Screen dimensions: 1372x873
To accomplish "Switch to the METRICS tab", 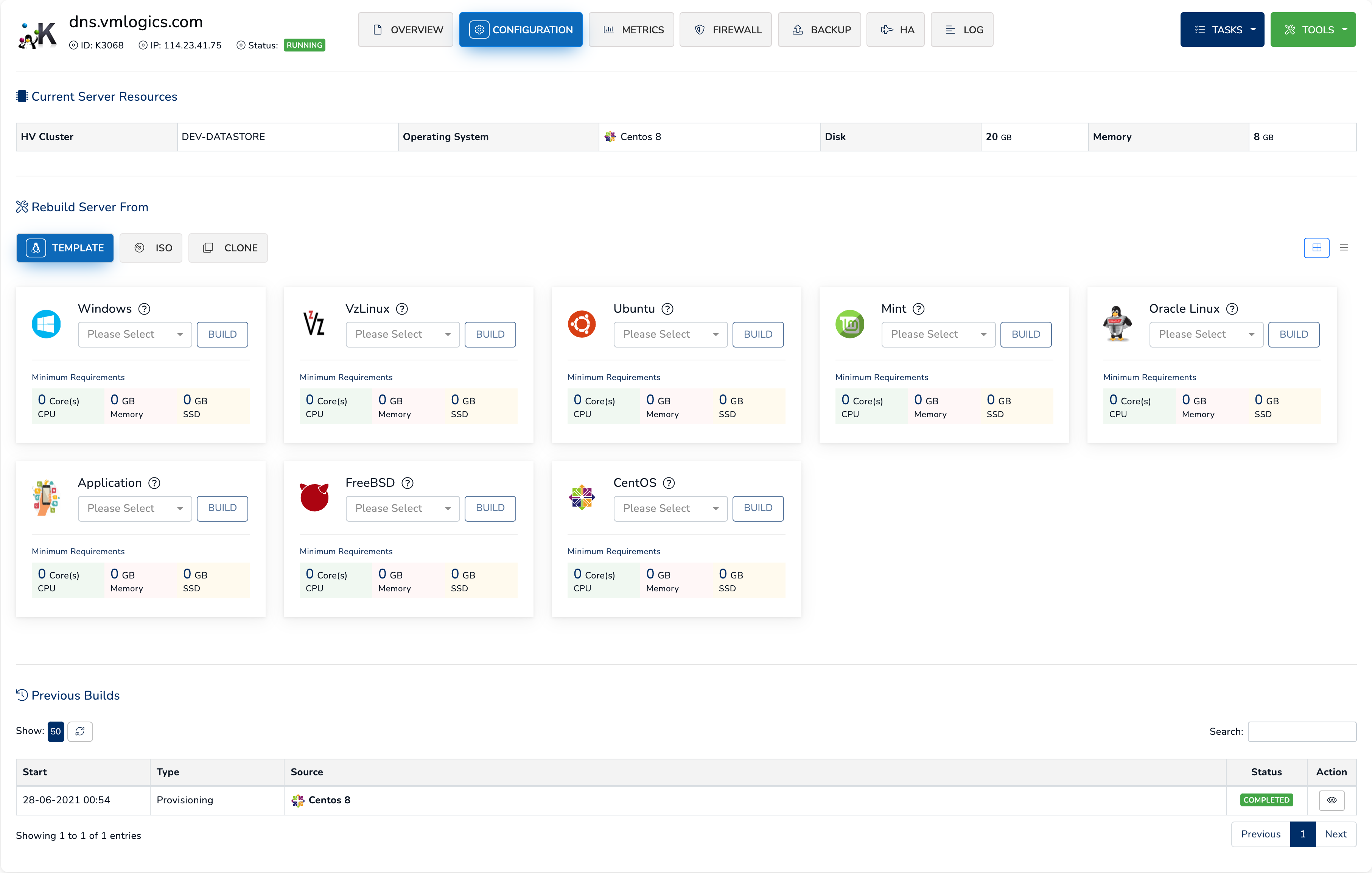I will pyautogui.click(x=631, y=30).
